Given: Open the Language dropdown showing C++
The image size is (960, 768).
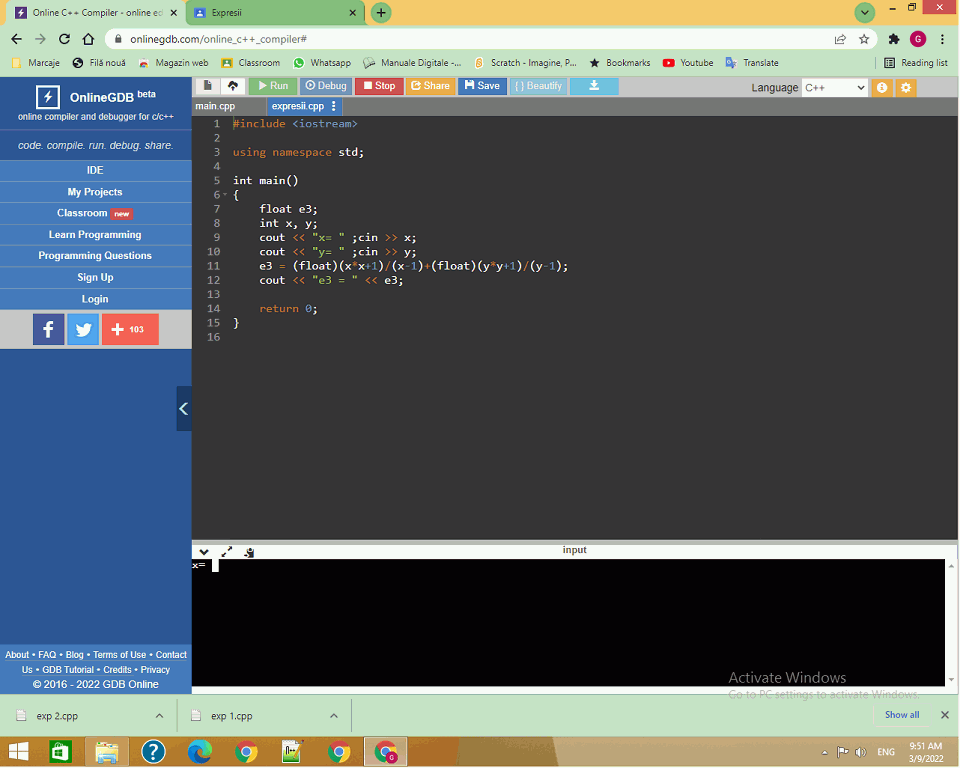Looking at the screenshot, I should click(x=834, y=87).
